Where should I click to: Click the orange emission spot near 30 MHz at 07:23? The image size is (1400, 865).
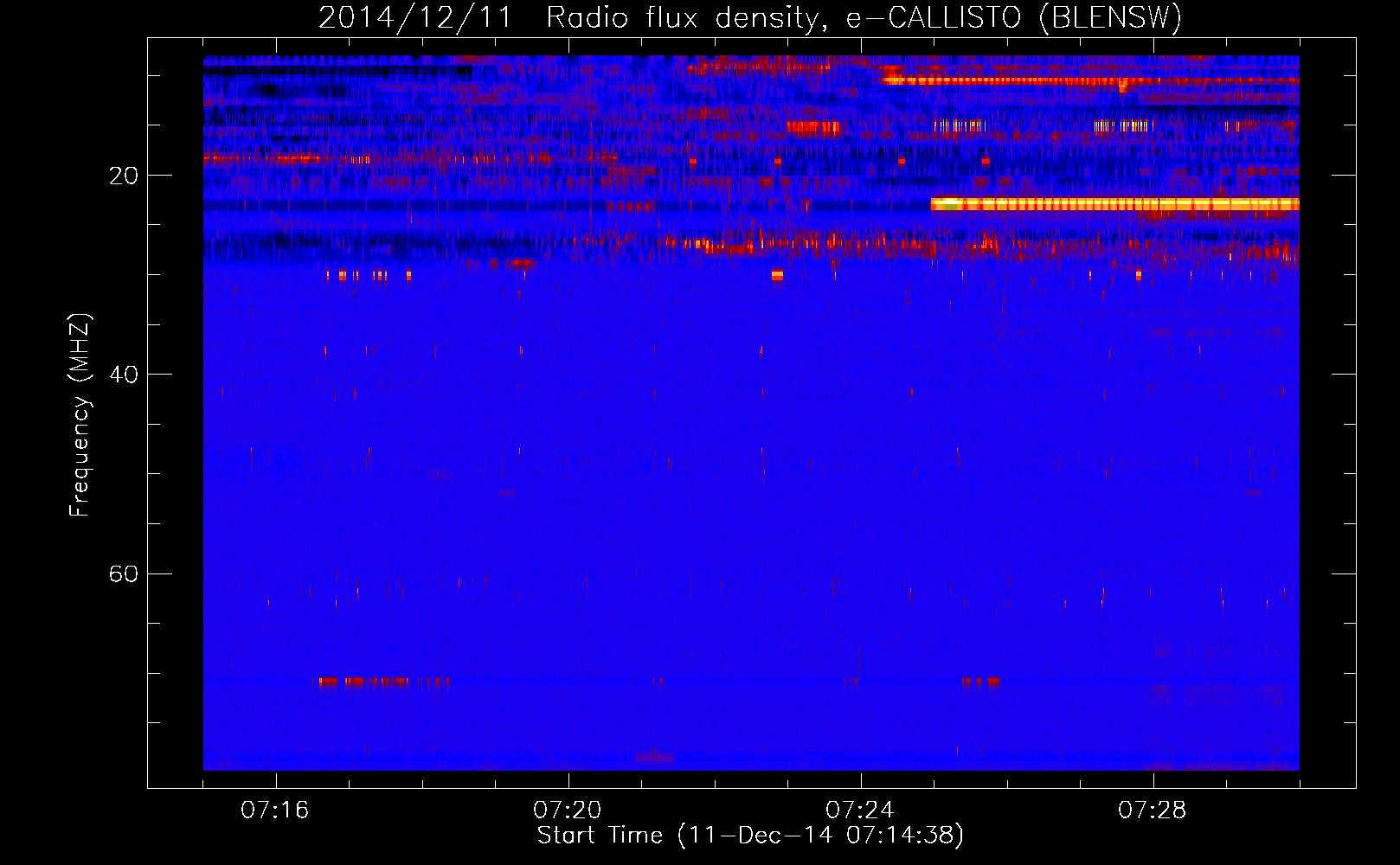click(x=777, y=275)
